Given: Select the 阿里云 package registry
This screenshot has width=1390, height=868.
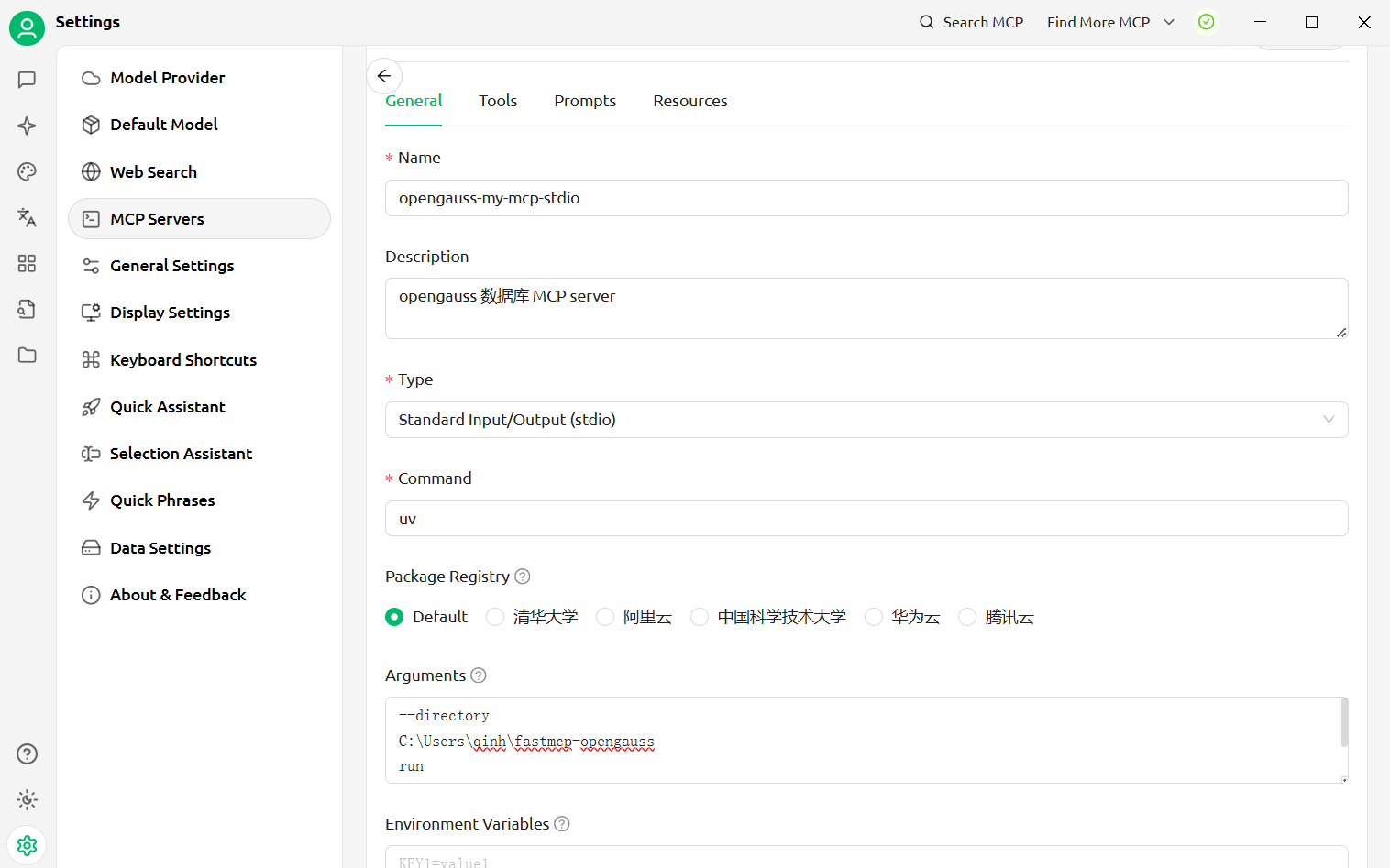Looking at the screenshot, I should click(x=605, y=617).
